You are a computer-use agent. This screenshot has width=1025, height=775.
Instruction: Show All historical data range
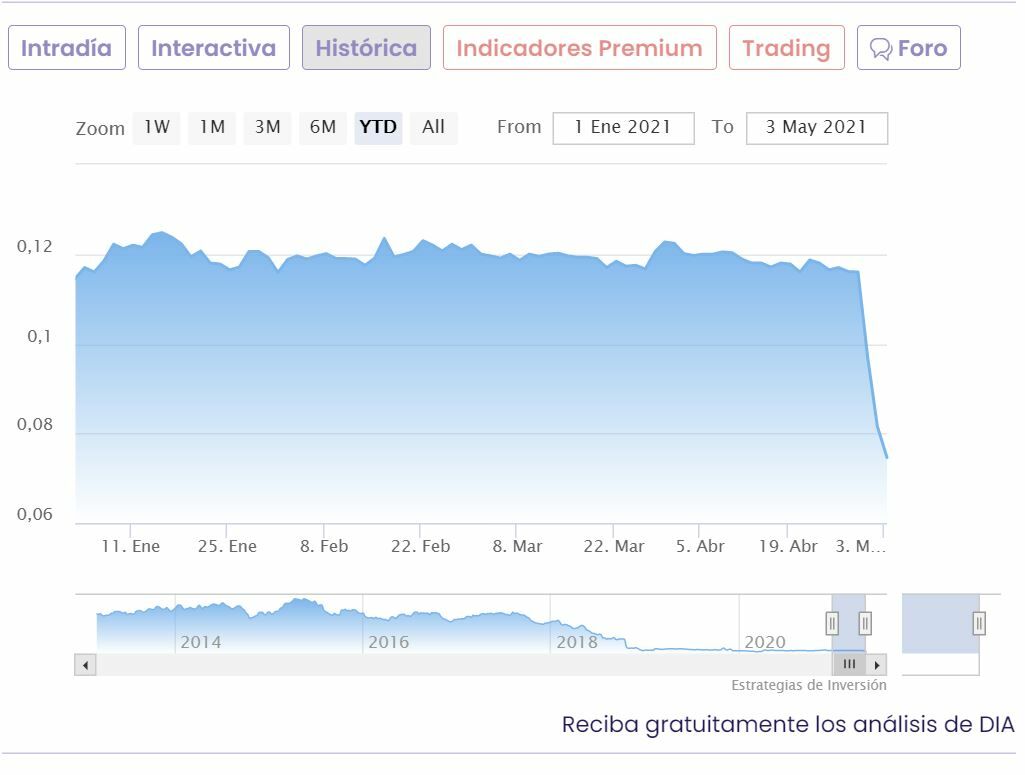click(433, 127)
